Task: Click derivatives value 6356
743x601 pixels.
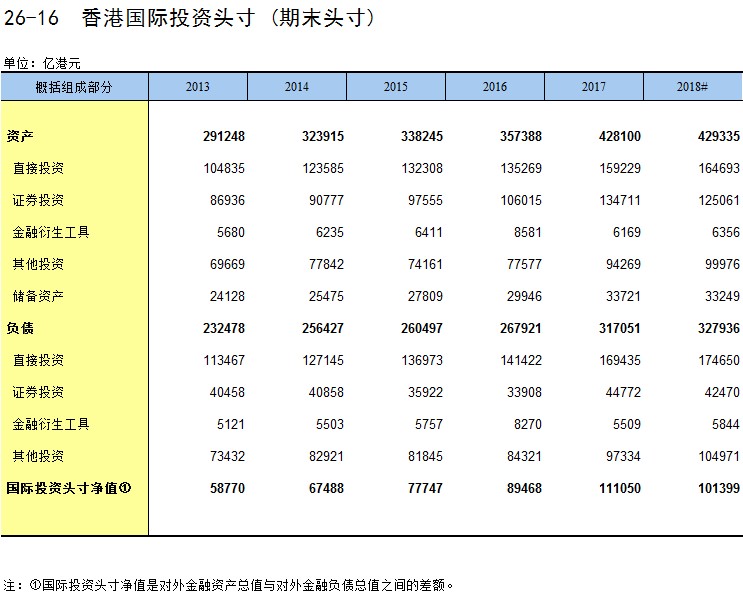Action: tap(726, 232)
